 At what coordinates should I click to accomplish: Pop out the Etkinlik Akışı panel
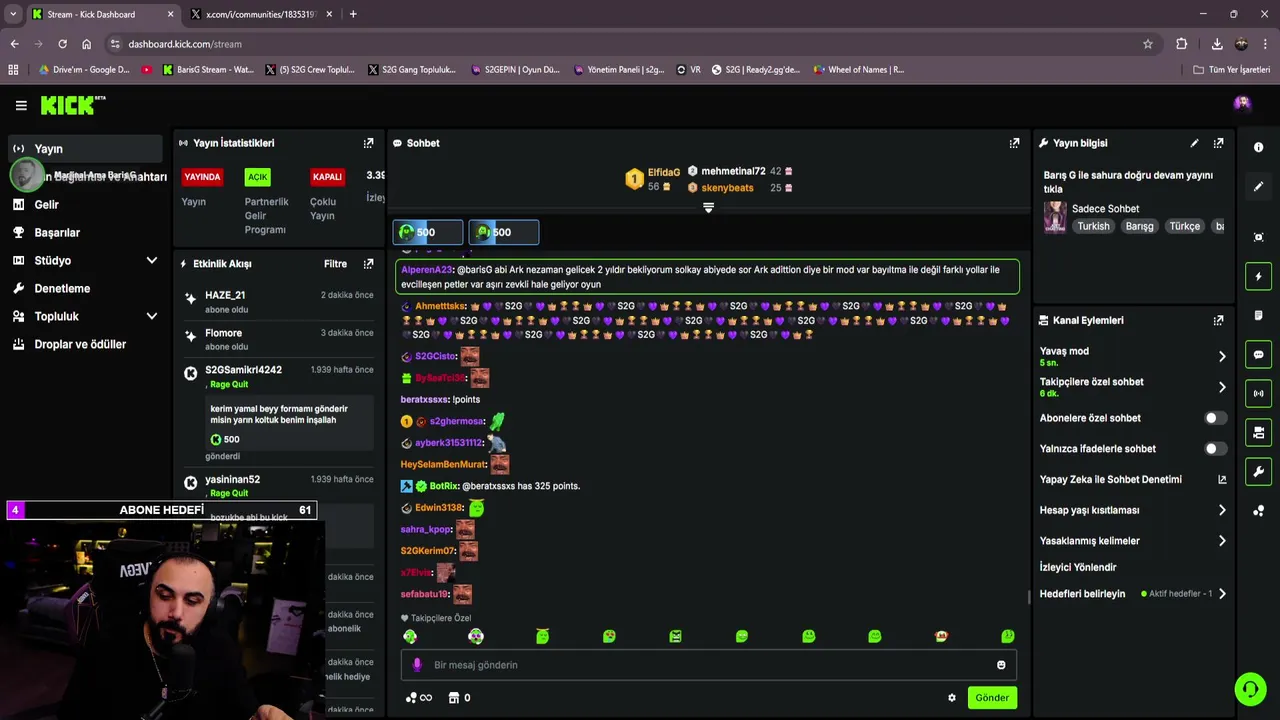point(368,264)
